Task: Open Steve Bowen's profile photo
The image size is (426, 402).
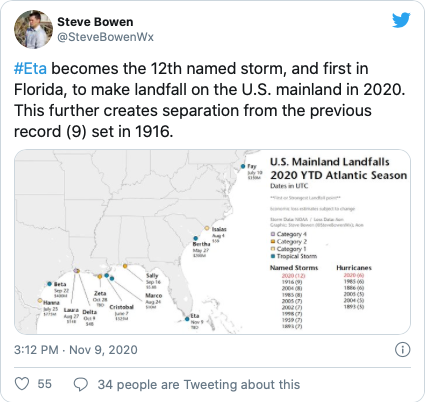Action: (x=33, y=29)
